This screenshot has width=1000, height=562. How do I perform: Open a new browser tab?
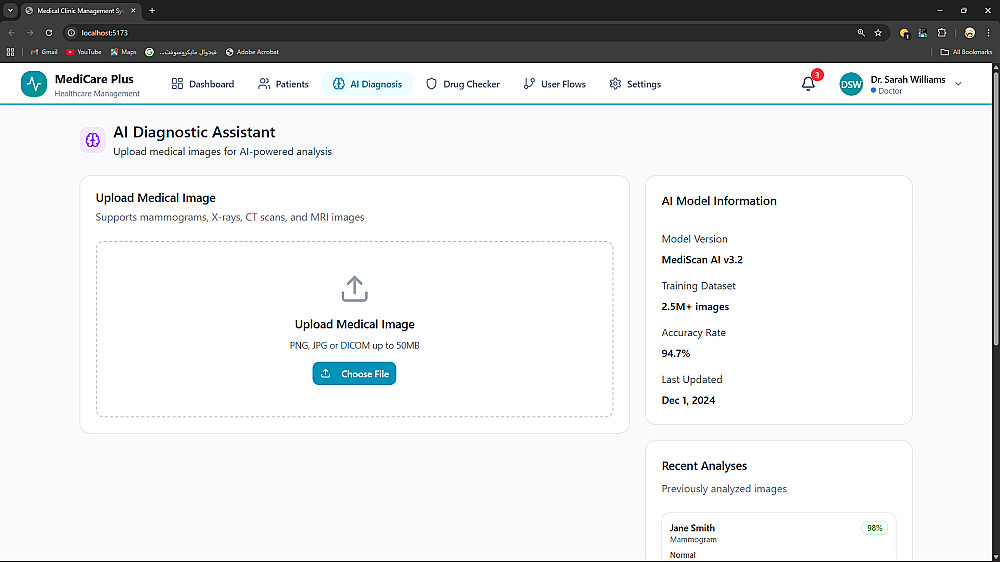[x=152, y=10]
